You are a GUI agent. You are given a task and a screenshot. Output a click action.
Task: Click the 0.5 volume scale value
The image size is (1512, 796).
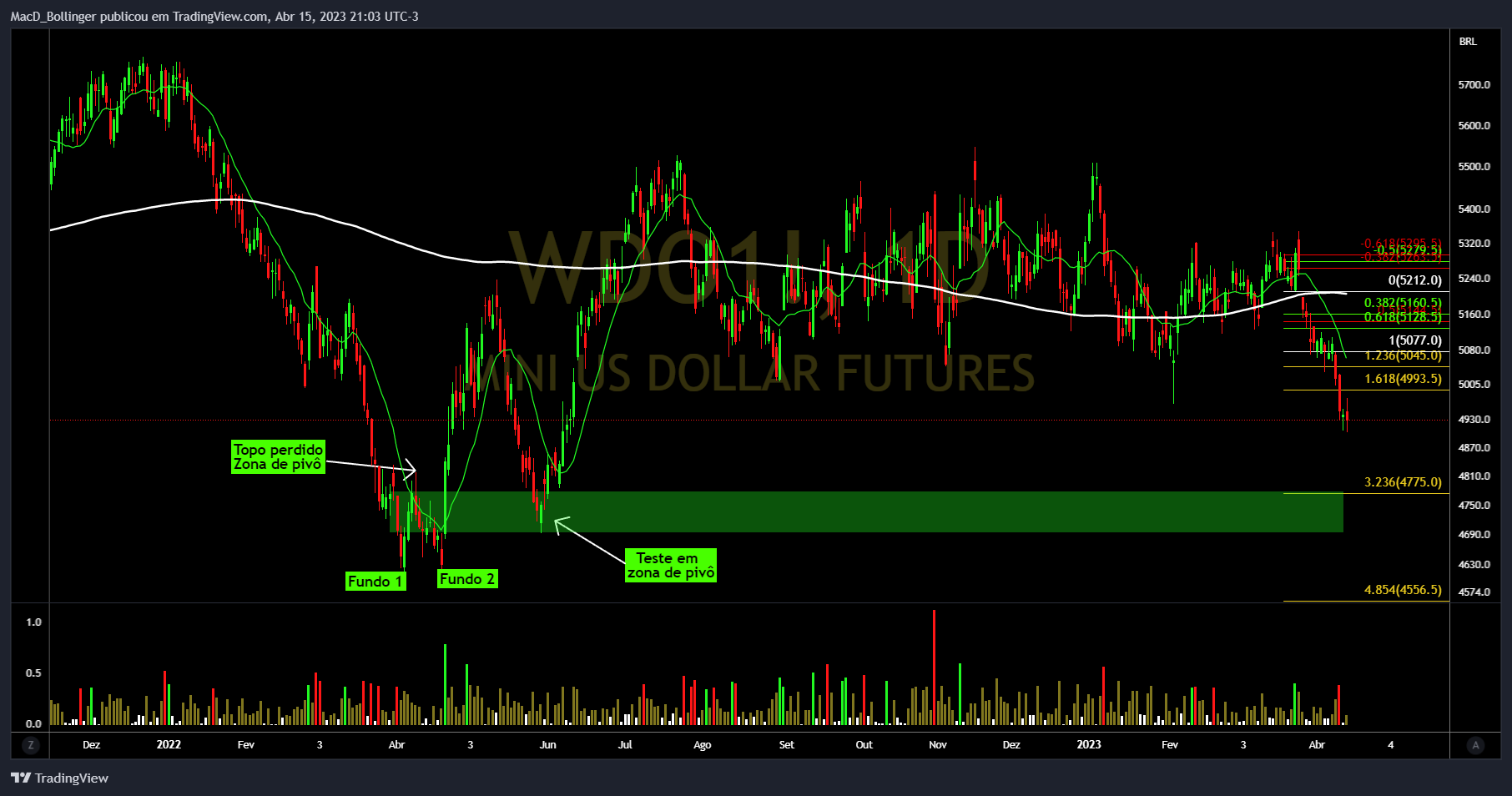pos(33,673)
